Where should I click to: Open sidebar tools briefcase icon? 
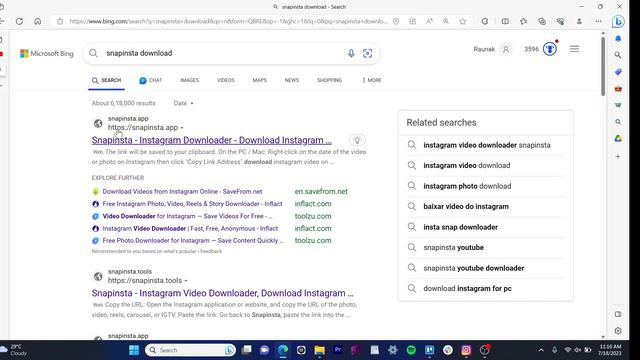pos(618,89)
